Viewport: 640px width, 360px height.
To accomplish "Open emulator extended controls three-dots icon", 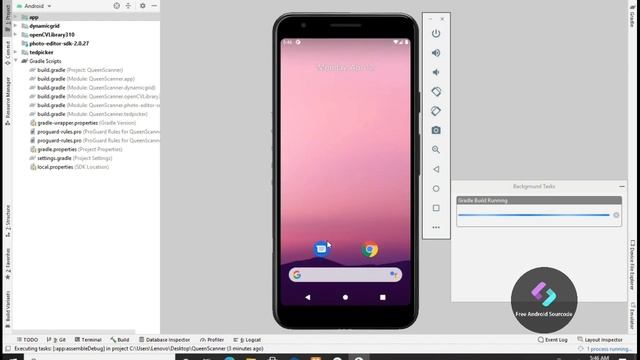I will coord(436,227).
